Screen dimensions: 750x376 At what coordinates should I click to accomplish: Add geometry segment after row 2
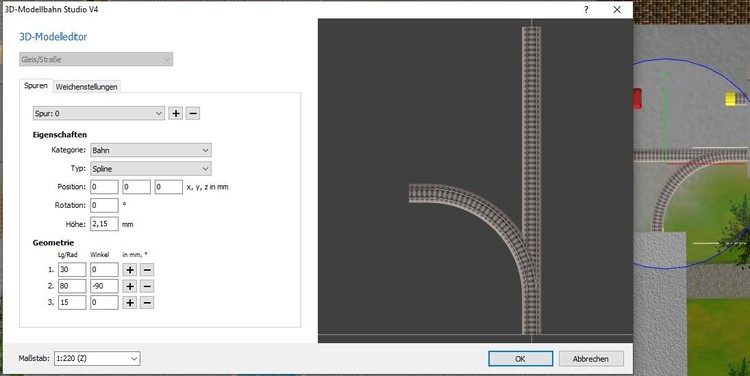click(x=130, y=286)
